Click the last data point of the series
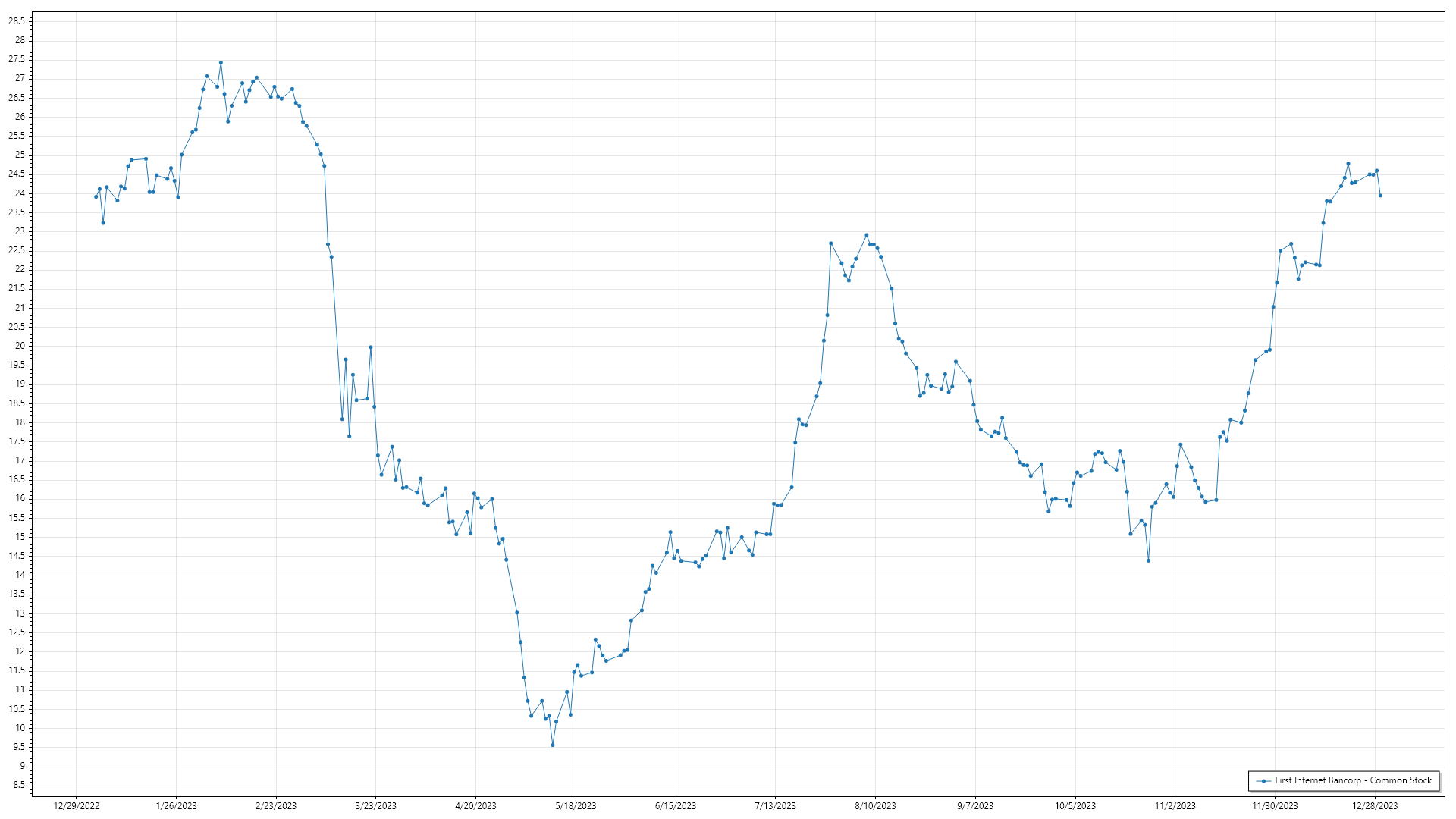The image size is (1456, 819). click(x=1380, y=196)
